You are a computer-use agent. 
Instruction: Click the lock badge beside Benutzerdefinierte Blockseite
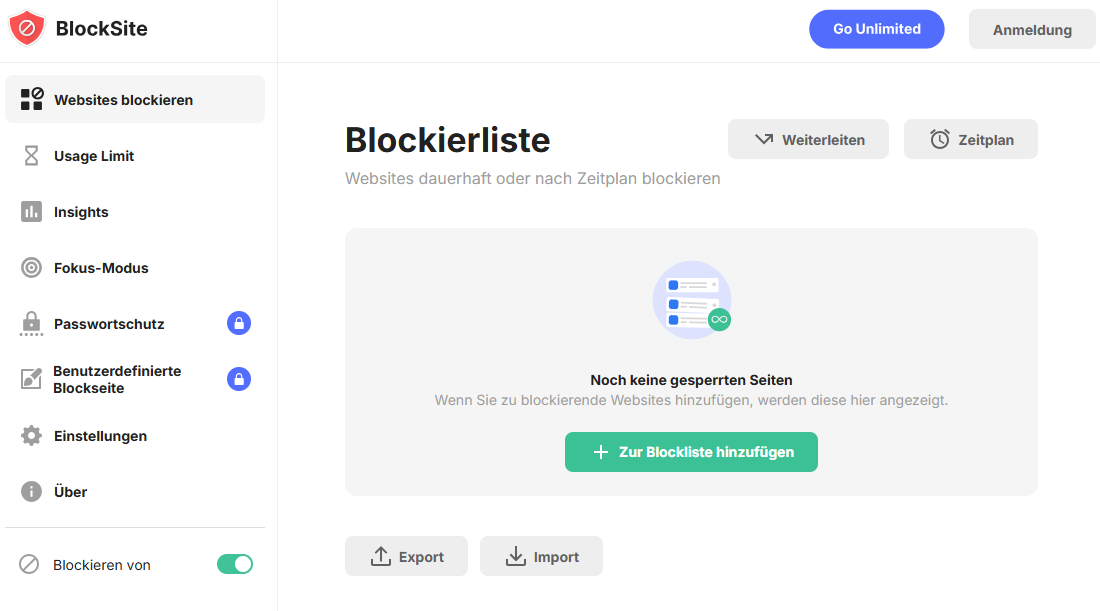(x=239, y=379)
